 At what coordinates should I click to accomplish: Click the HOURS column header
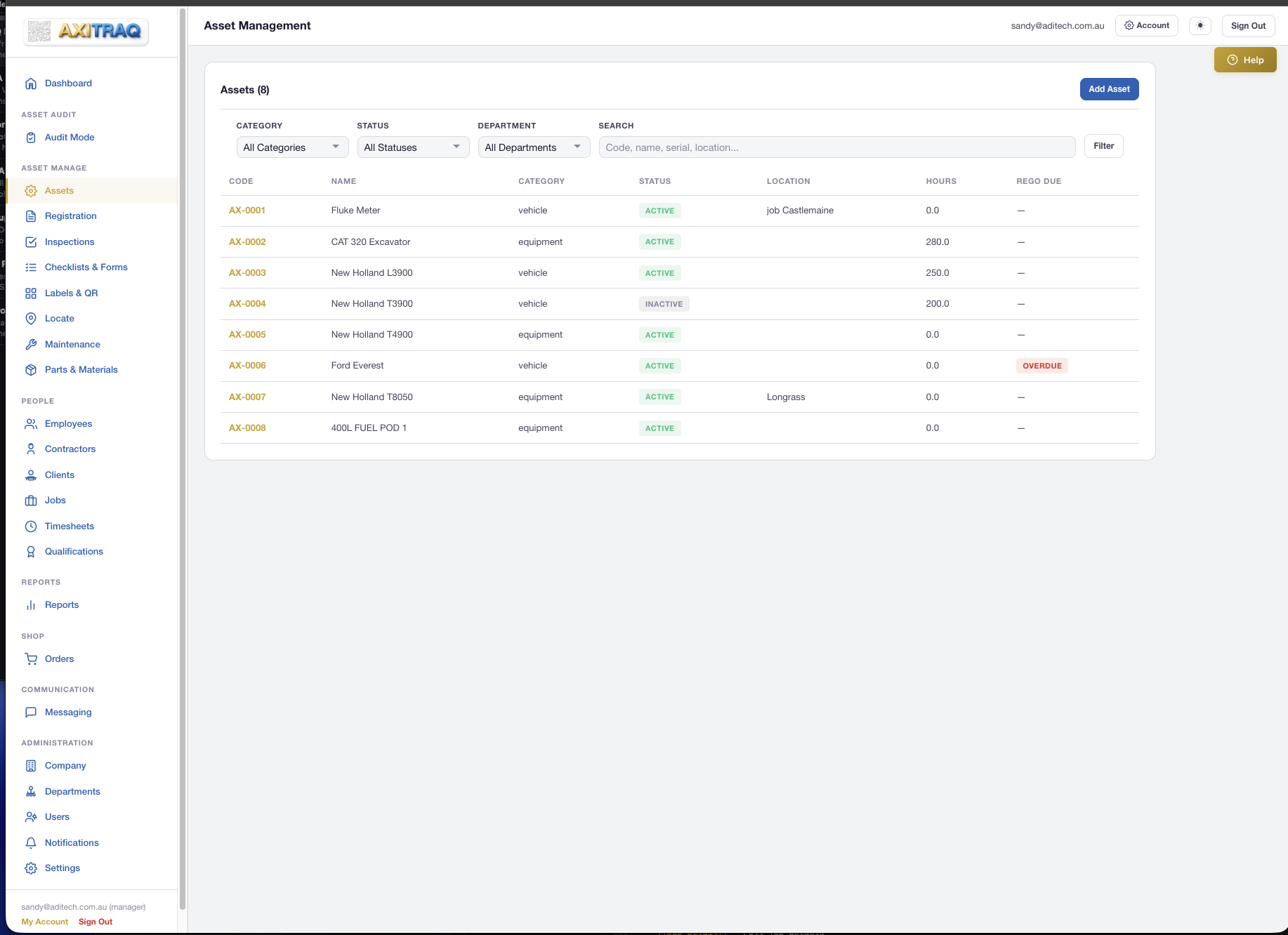click(941, 181)
